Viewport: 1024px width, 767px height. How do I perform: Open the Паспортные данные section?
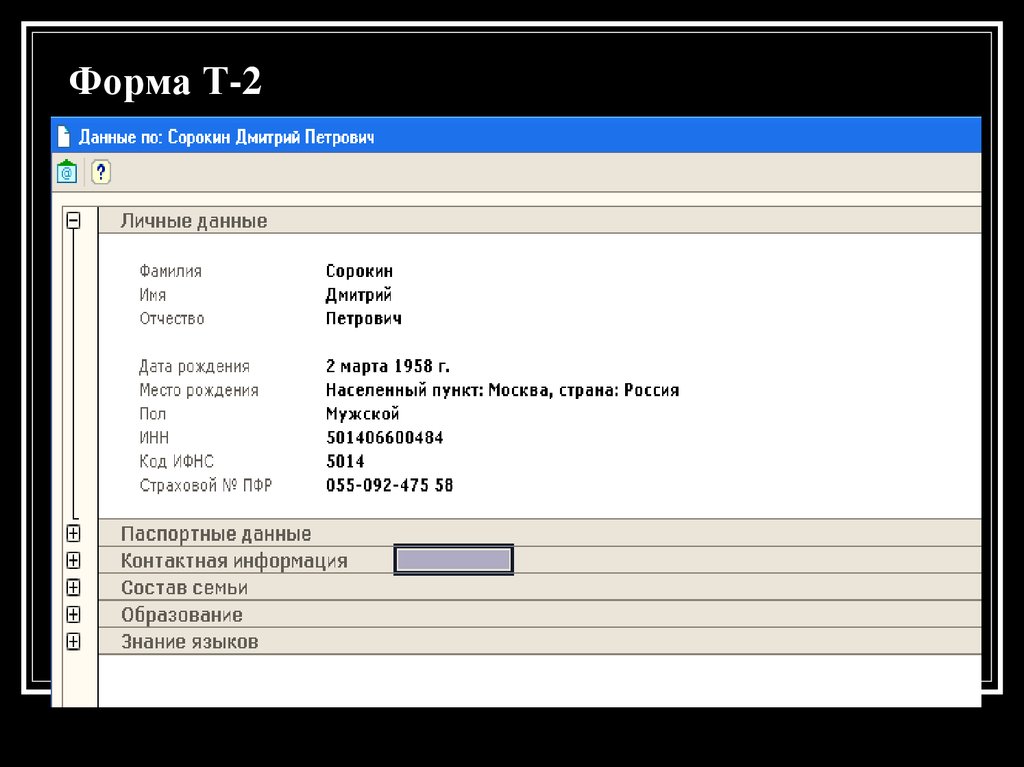point(215,533)
